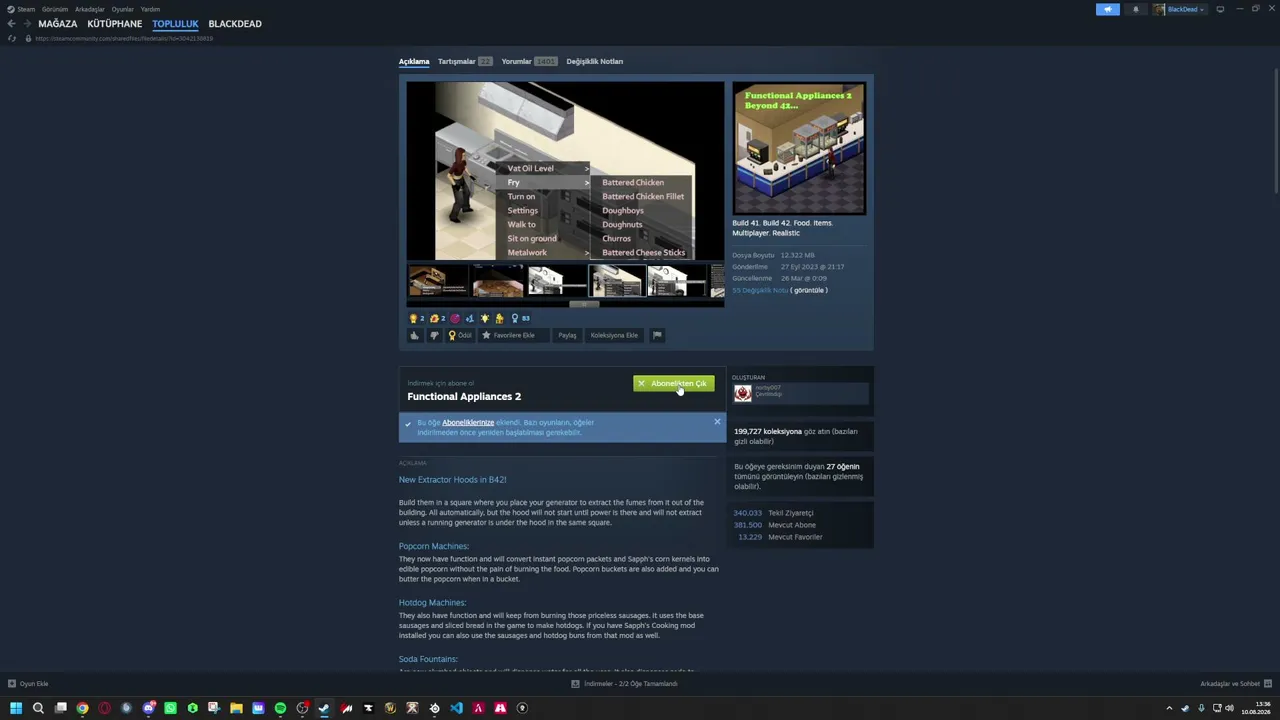Click the award reactions row icons
This screenshot has height=720, width=1280.
[470, 318]
